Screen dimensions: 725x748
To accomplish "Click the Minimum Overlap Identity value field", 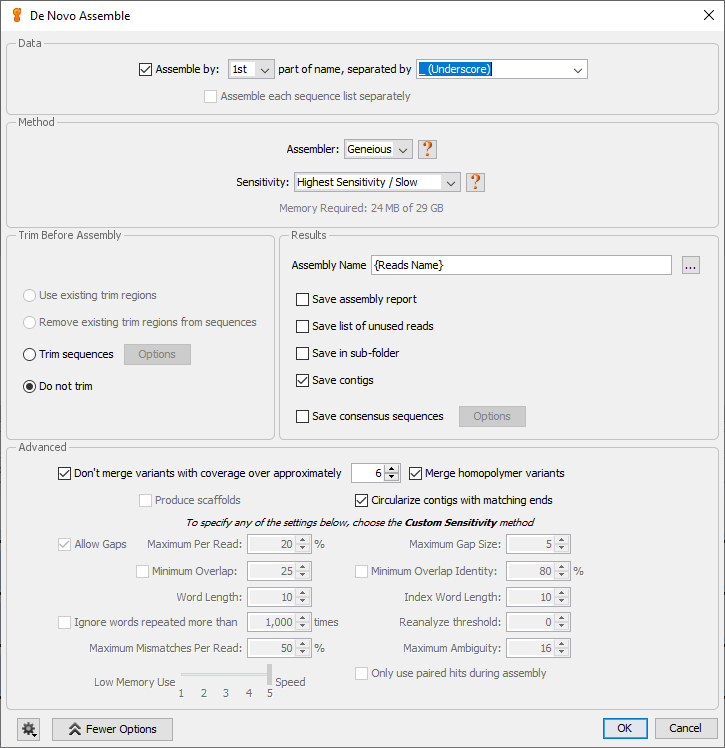I will 530,571.
